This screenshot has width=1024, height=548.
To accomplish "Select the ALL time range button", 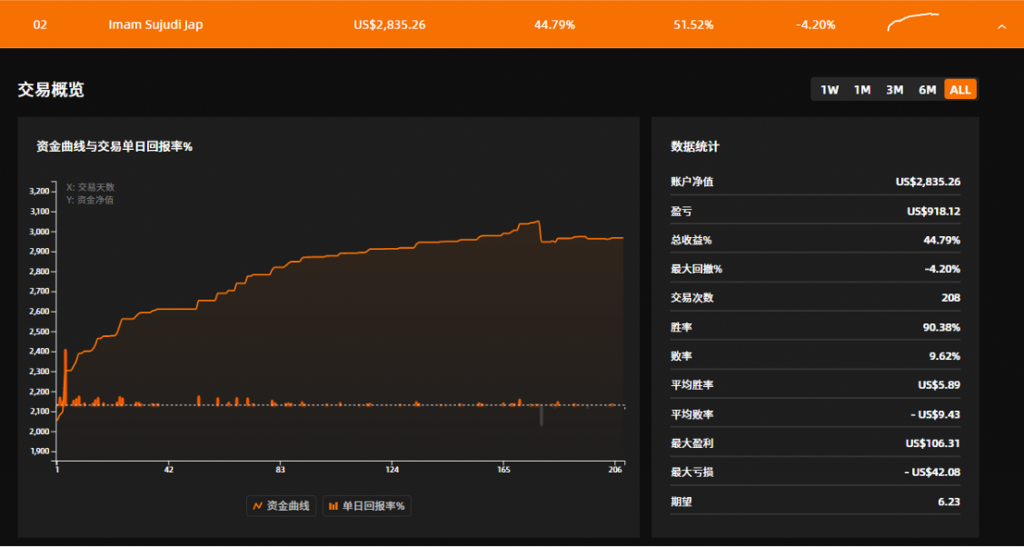I will pos(960,90).
